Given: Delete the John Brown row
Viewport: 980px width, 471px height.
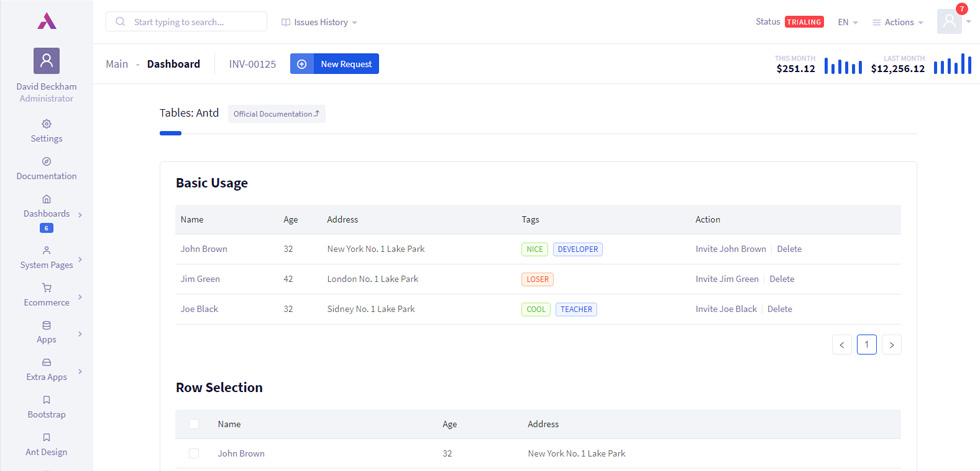Looking at the screenshot, I should coord(789,249).
